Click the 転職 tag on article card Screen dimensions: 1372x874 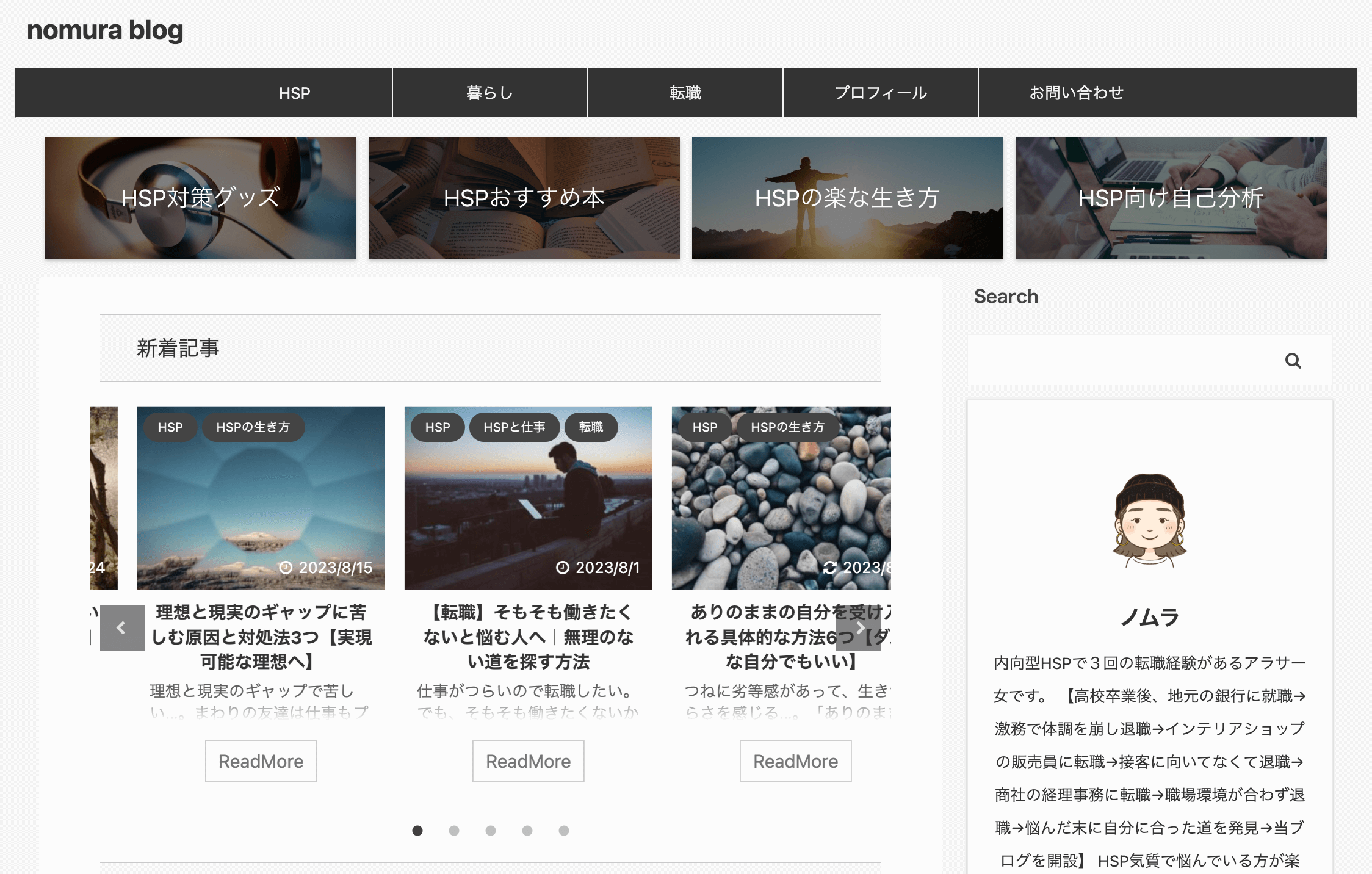pos(591,427)
